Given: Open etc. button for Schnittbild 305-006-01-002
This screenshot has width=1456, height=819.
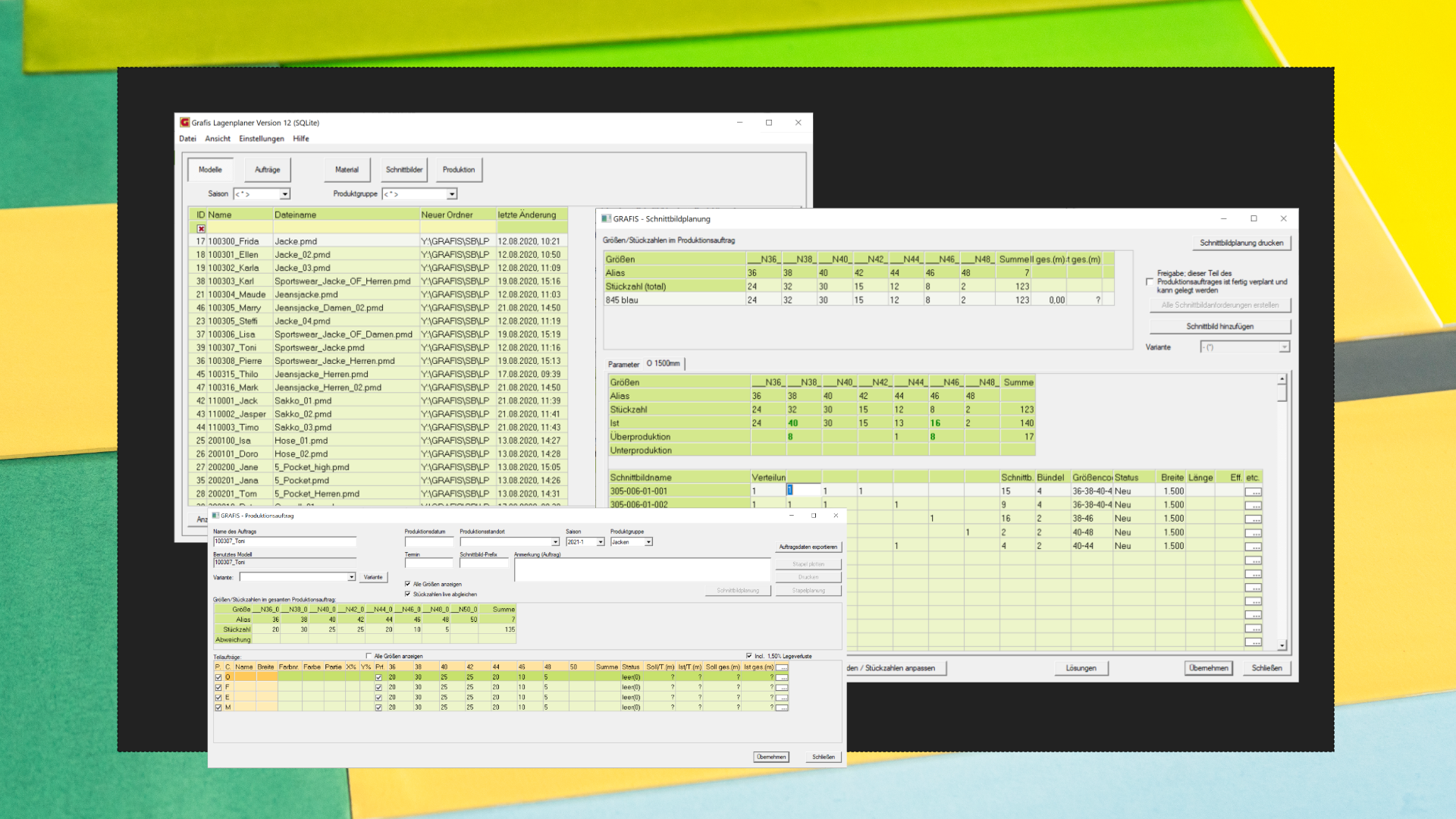Looking at the screenshot, I should [x=1253, y=505].
